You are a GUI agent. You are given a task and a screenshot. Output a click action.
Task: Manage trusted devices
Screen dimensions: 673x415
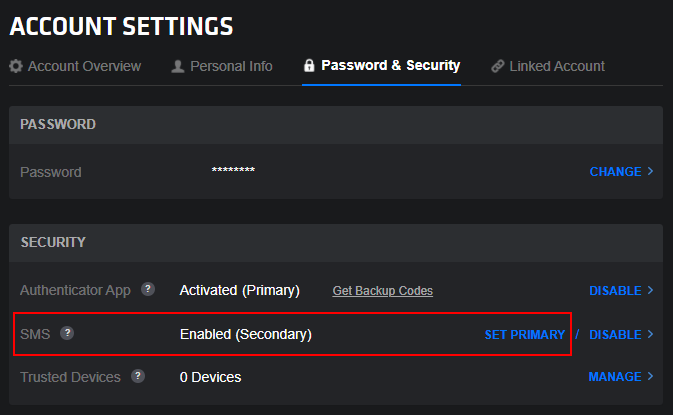(615, 377)
